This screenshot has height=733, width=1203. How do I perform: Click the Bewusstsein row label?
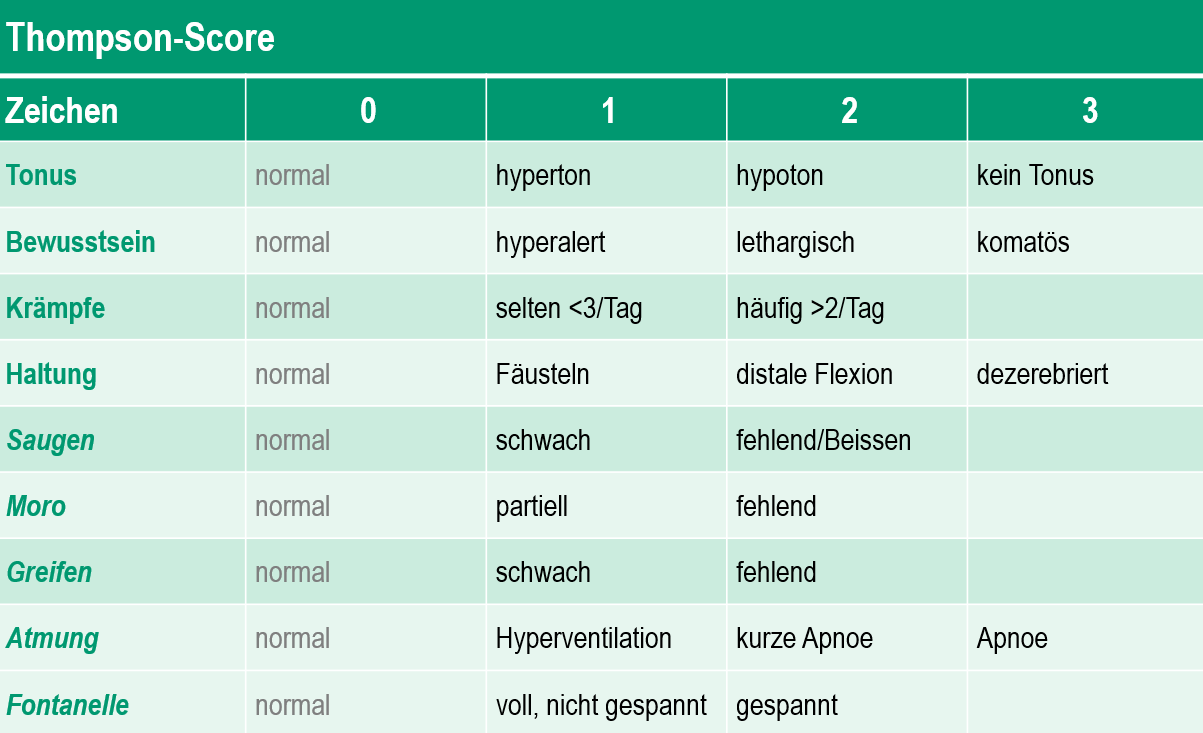point(81,242)
